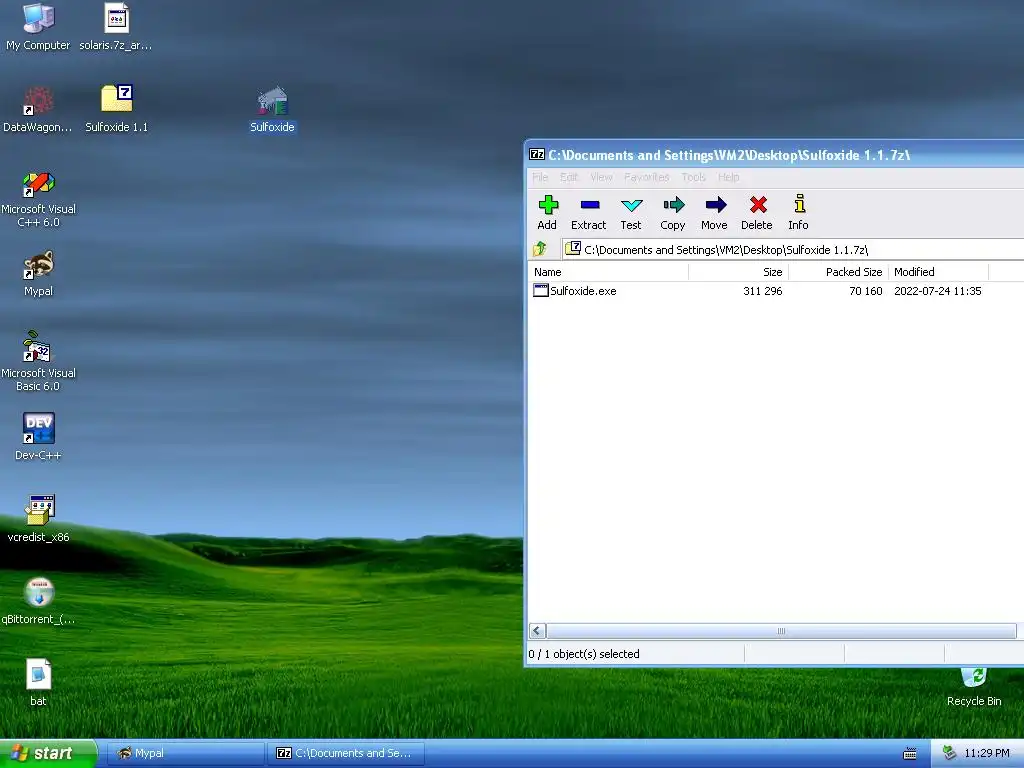
Task: Run Test on the archive
Action: tap(631, 213)
